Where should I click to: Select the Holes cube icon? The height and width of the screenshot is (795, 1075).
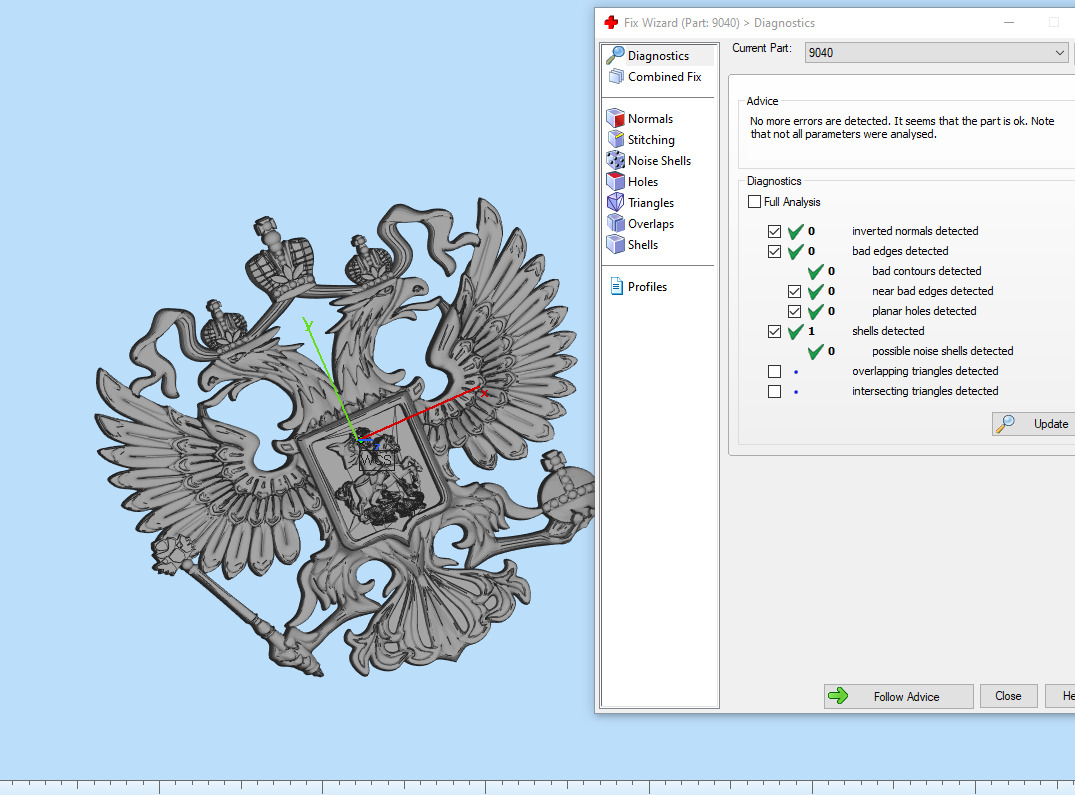616,182
